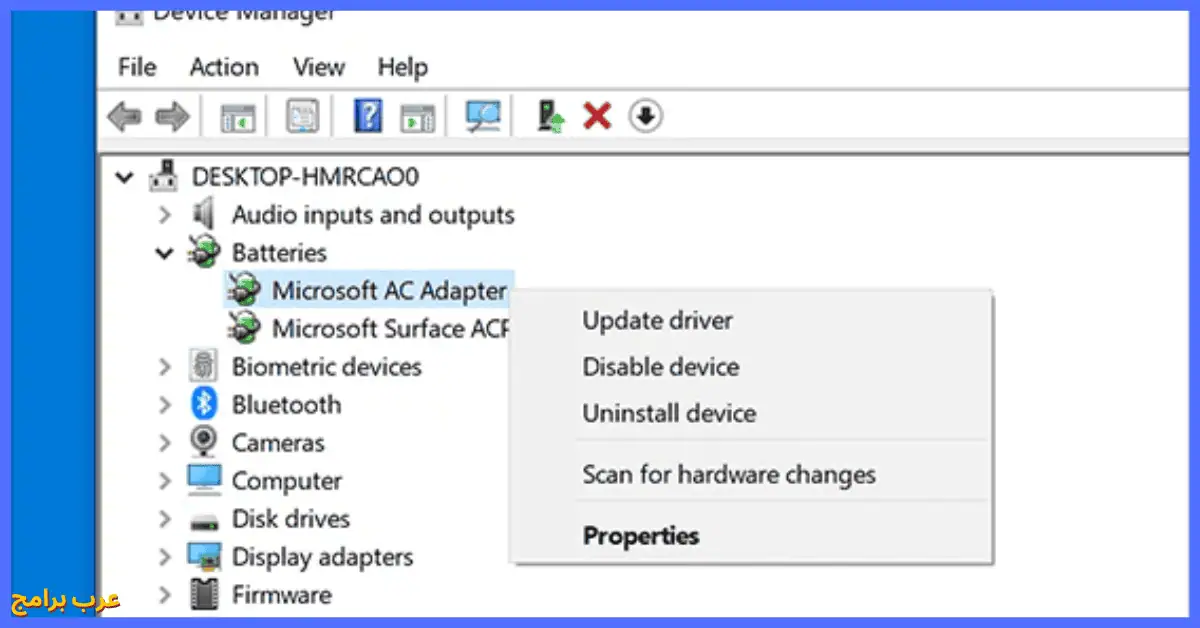Choose Uninstall device from context menu
The width and height of the screenshot is (1200, 628).
[669, 413]
